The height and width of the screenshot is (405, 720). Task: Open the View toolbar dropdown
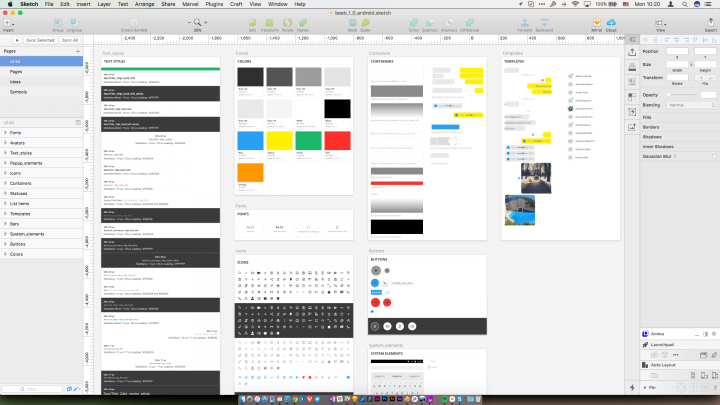pyautogui.click(x=660, y=23)
